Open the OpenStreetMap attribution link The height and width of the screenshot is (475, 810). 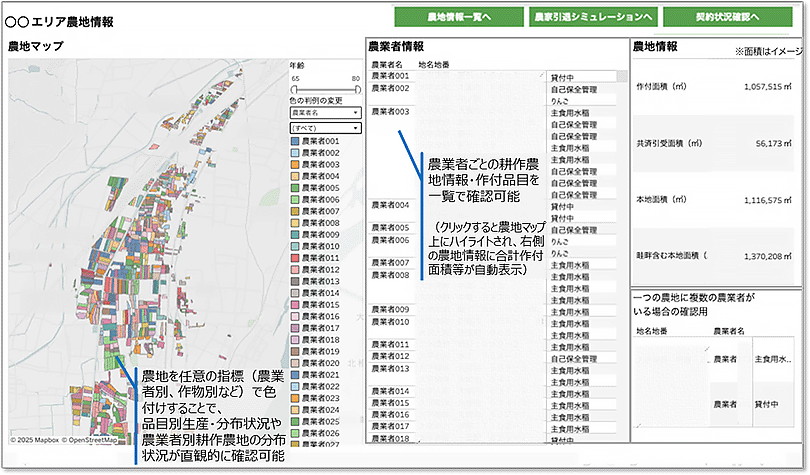[x=91, y=440]
